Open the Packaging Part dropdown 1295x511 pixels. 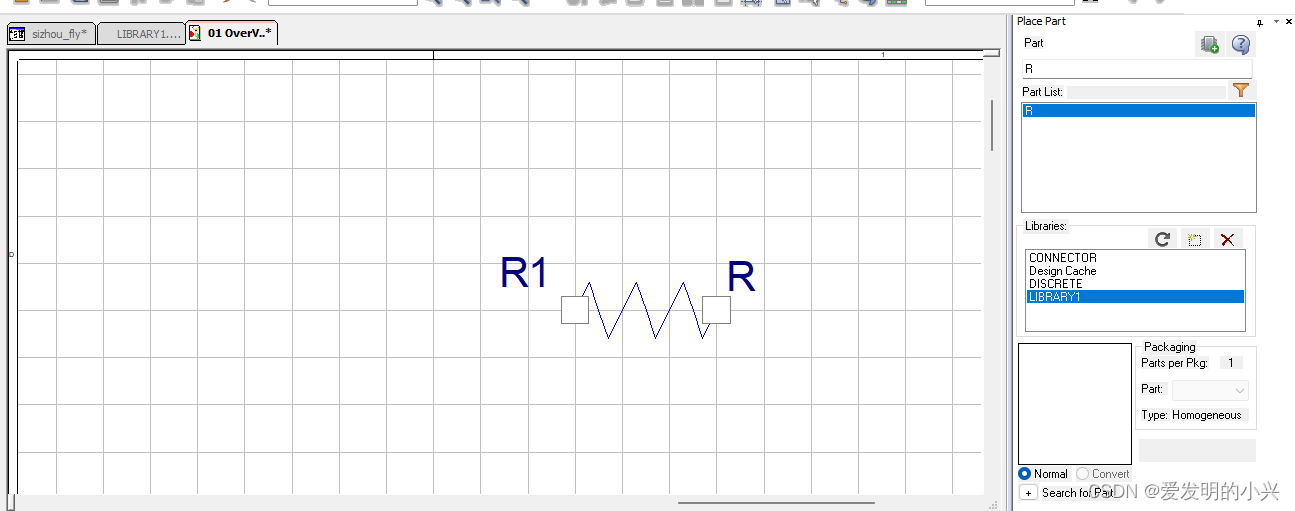[x=1210, y=390]
